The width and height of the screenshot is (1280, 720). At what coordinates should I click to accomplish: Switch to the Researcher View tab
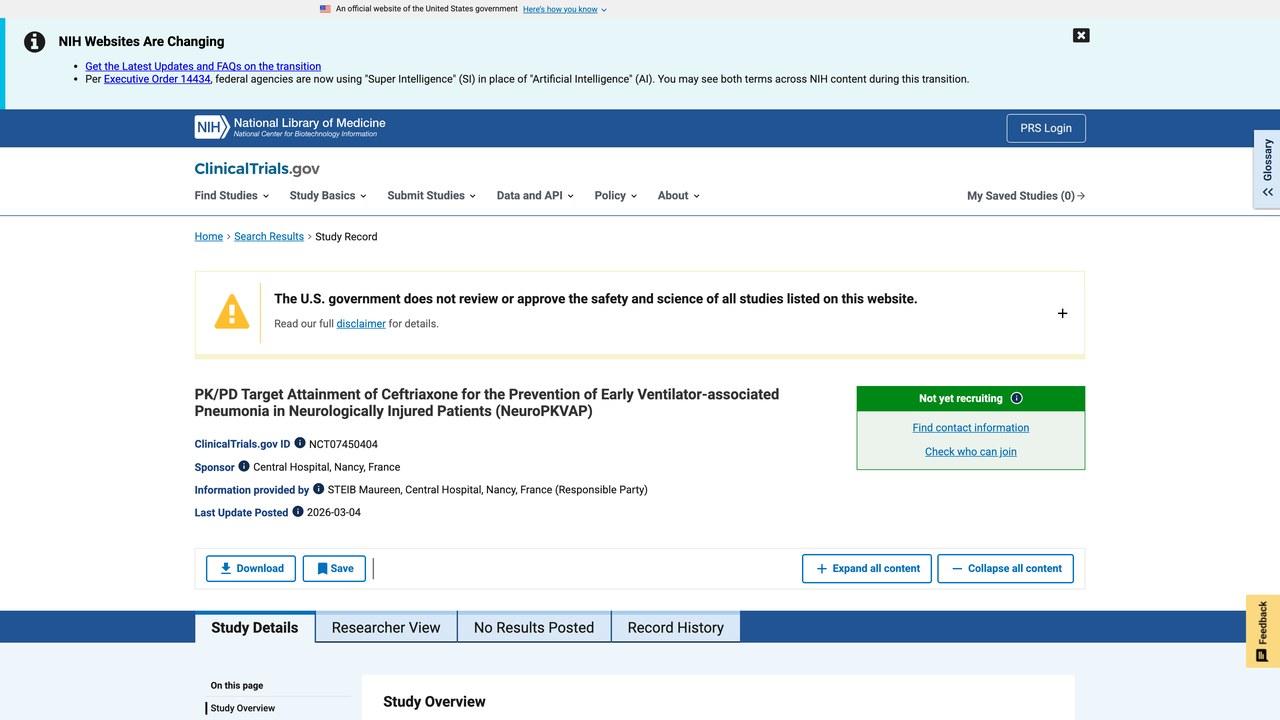pyautogui.click(x=386, y=627)
